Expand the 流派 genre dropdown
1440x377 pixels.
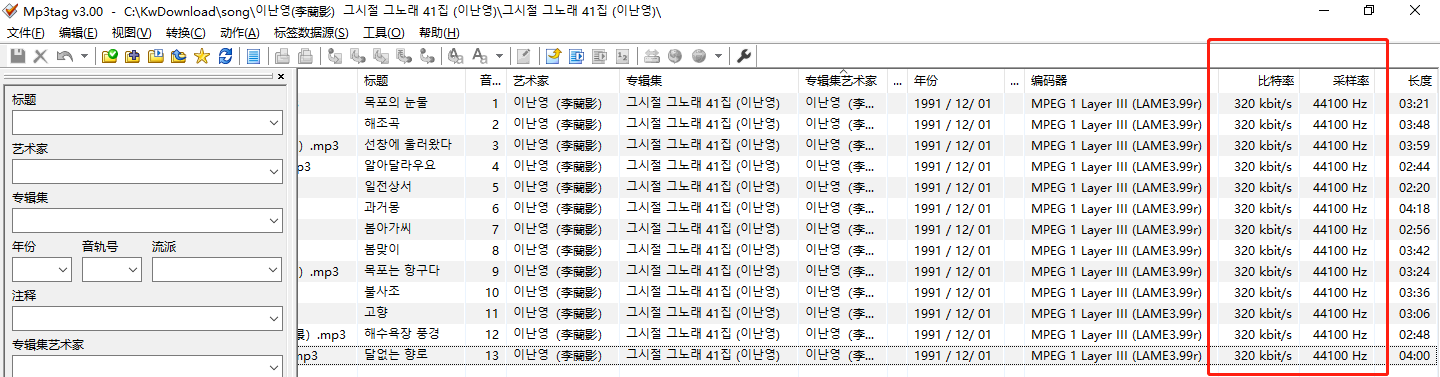274,269
